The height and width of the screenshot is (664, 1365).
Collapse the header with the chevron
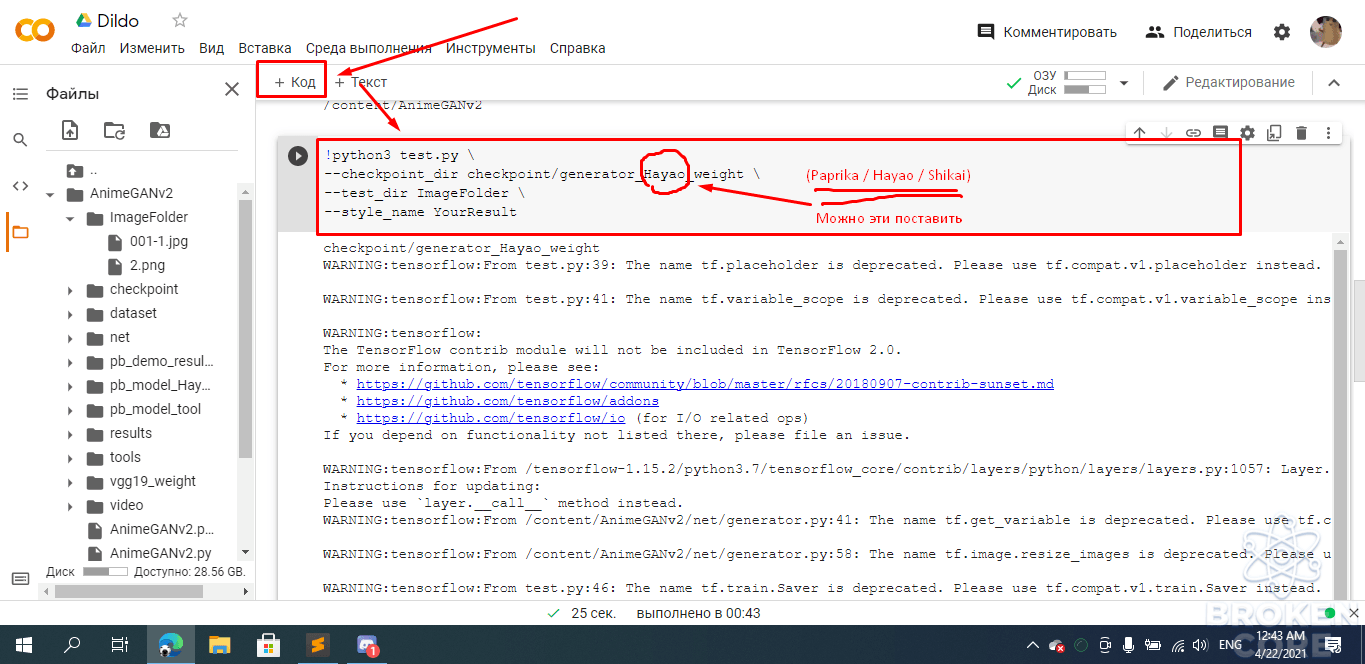point(1333,83)
